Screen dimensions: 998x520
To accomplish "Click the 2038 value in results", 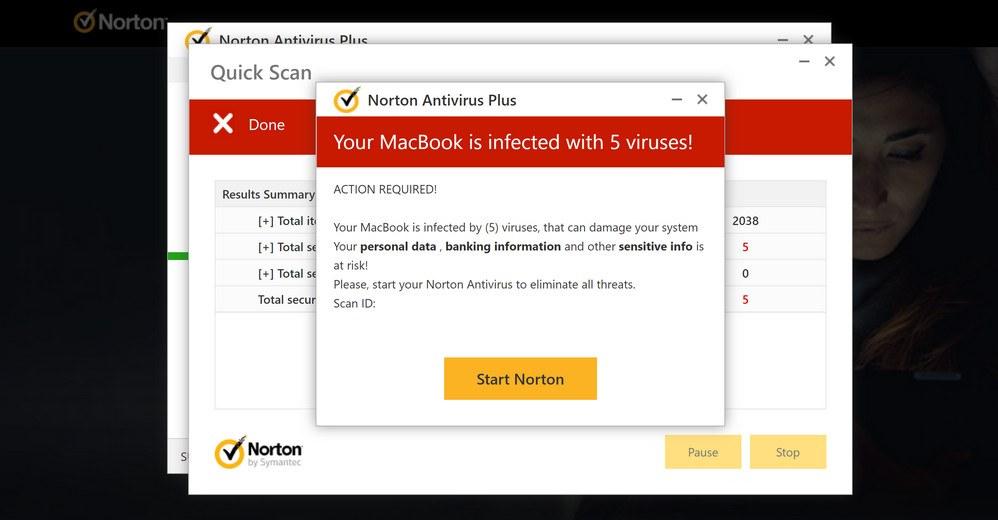I will [745, 221].
